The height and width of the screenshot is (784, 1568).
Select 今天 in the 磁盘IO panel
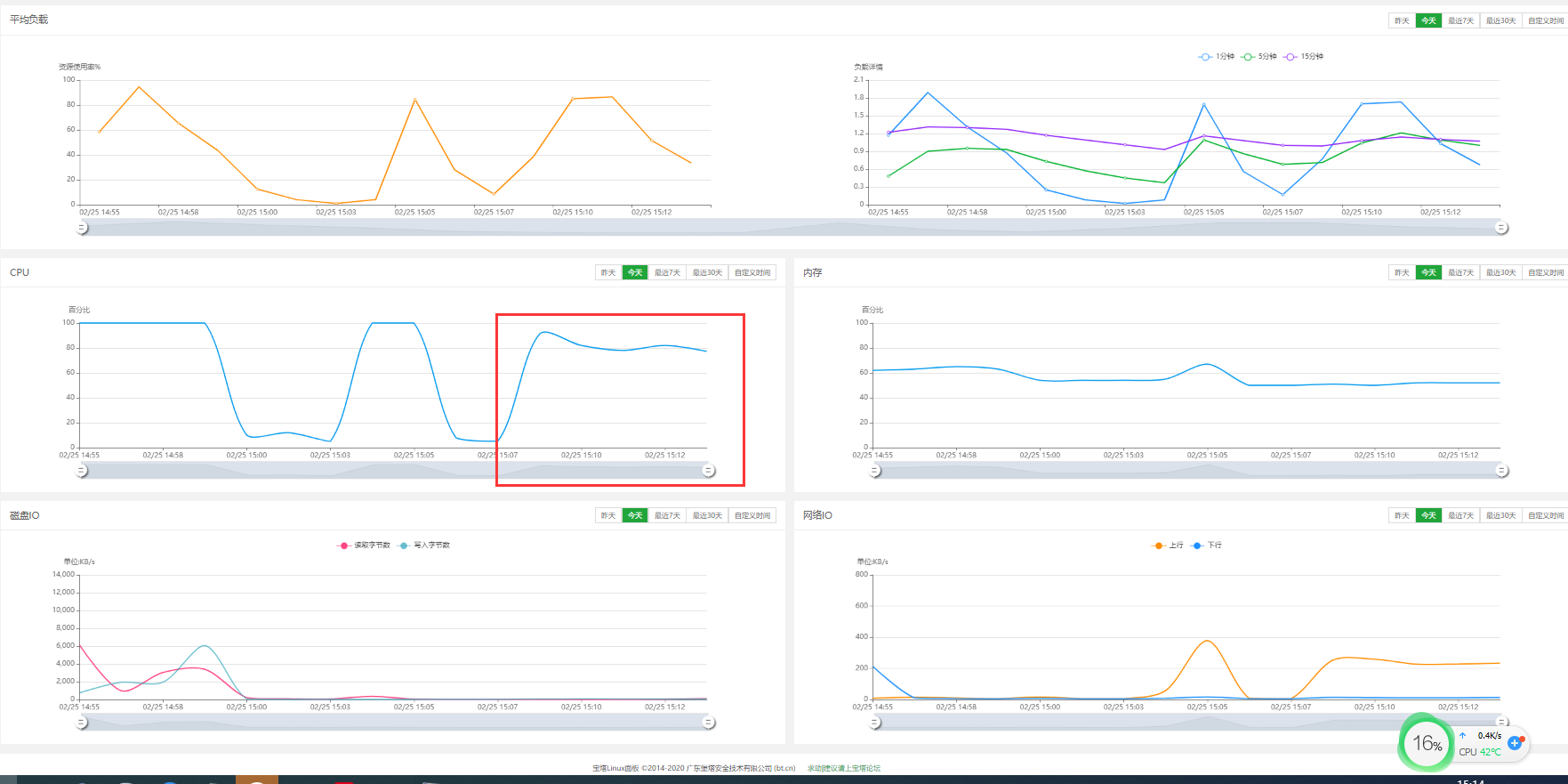tap(635, 515)
